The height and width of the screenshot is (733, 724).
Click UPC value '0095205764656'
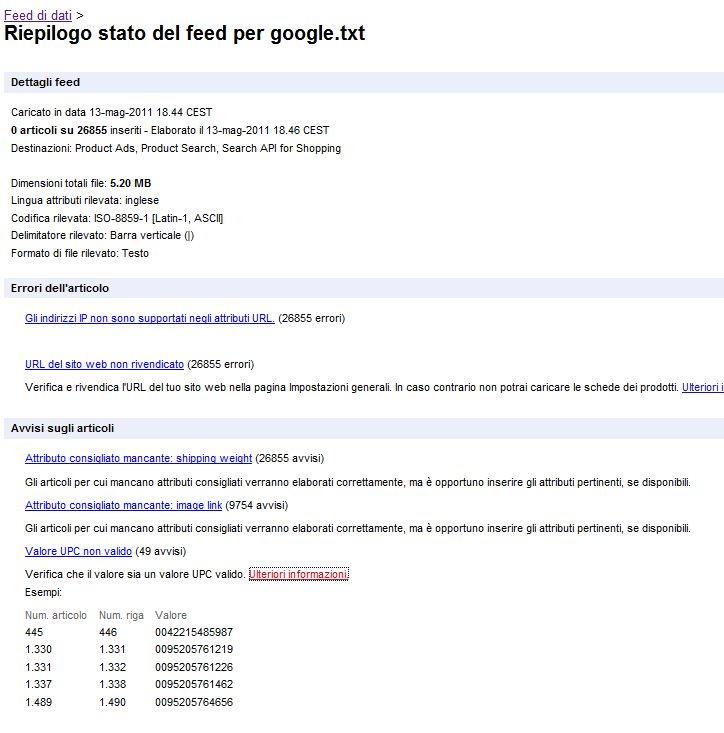click(x=194, y=702)
